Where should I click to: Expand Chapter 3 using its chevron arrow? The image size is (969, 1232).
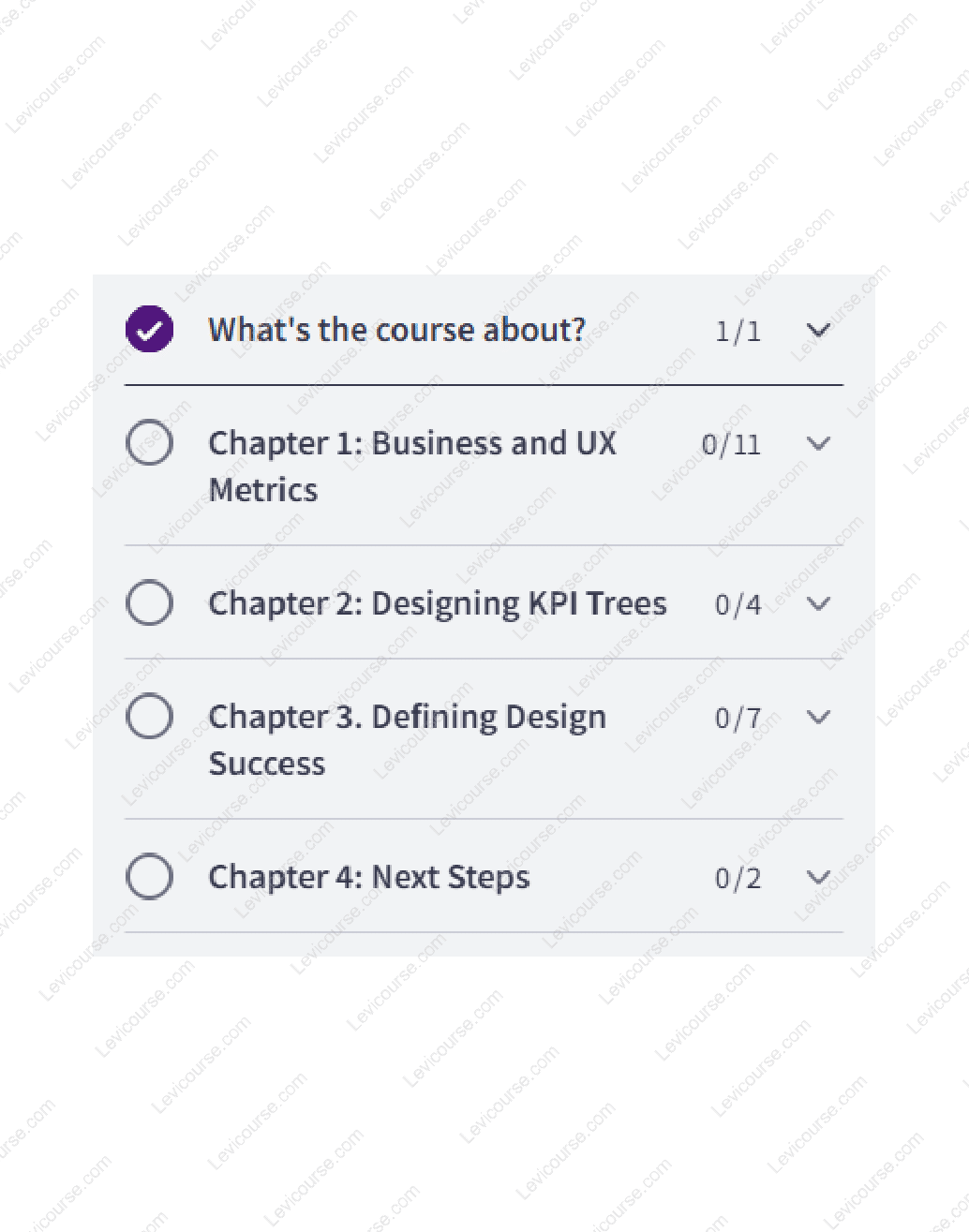click(x=818, y=717)
